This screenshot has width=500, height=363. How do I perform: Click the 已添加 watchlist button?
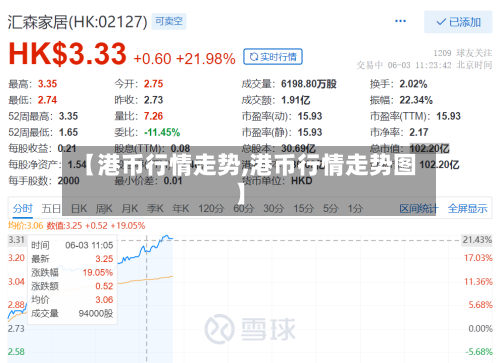point(458,22)
